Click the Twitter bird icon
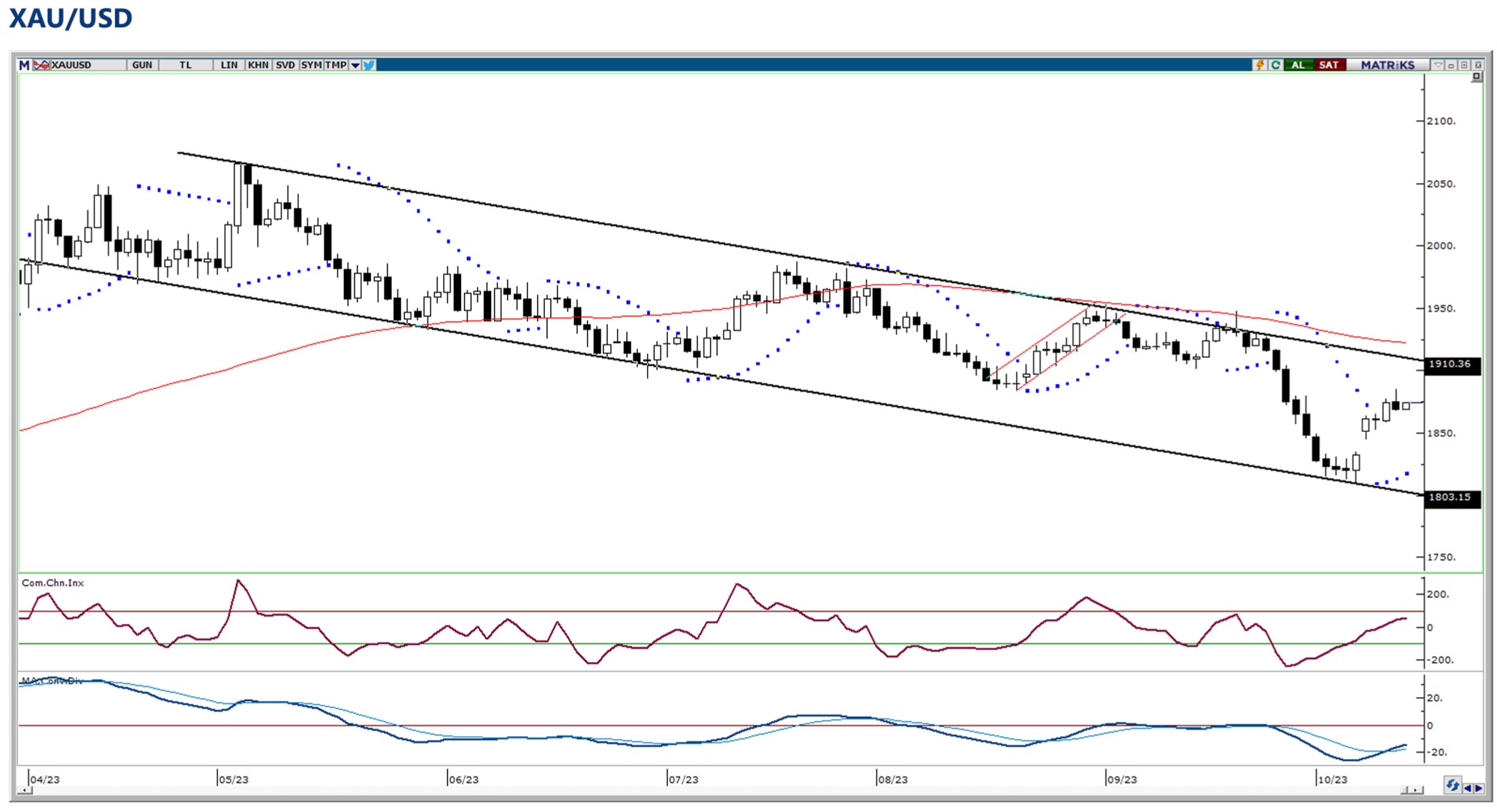Screen dimensions: 1497x812 pyautogui.click(x=369, y=65)
